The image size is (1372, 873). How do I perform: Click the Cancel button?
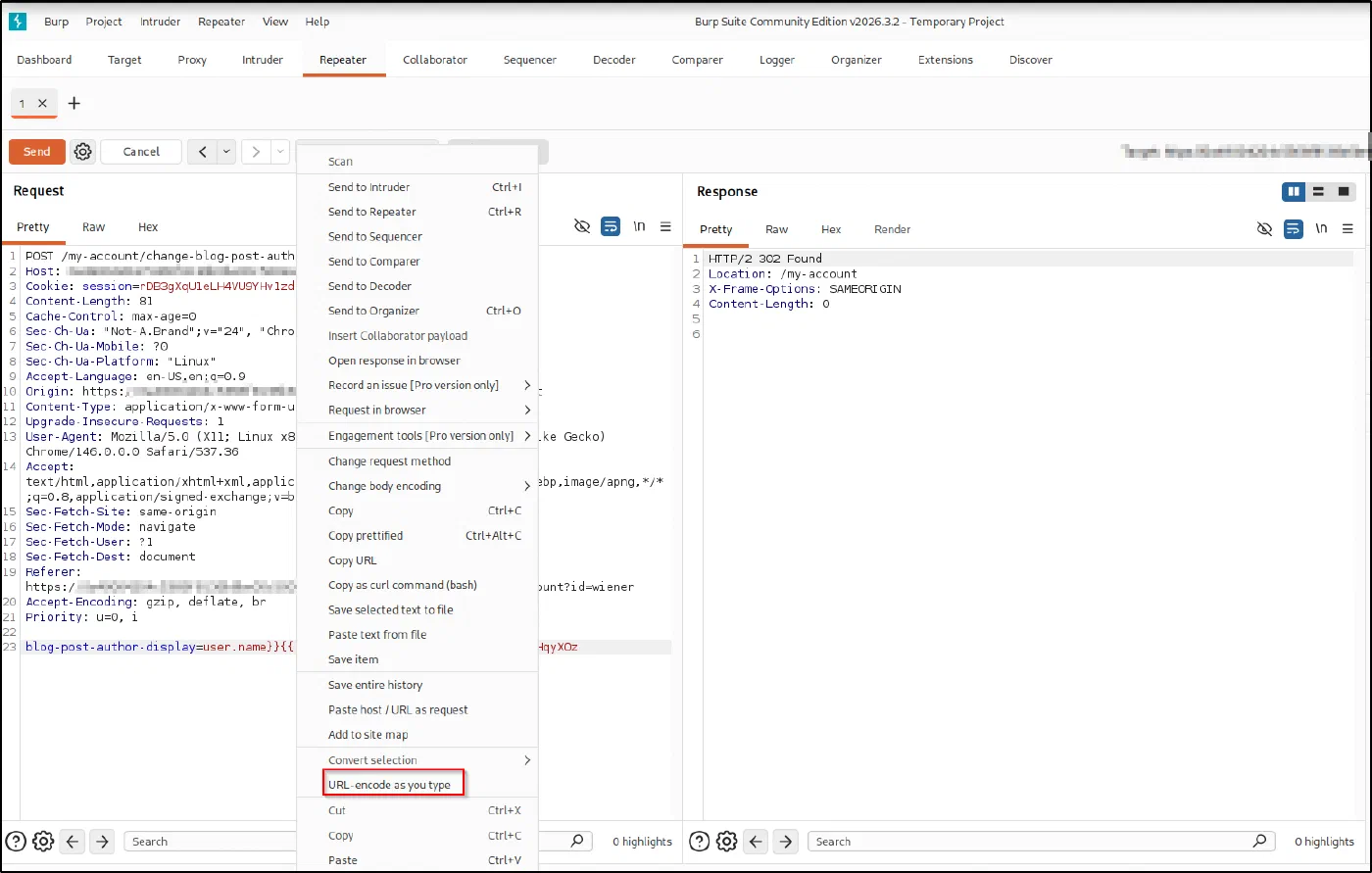pyautogui.click(x=141, y=152)
